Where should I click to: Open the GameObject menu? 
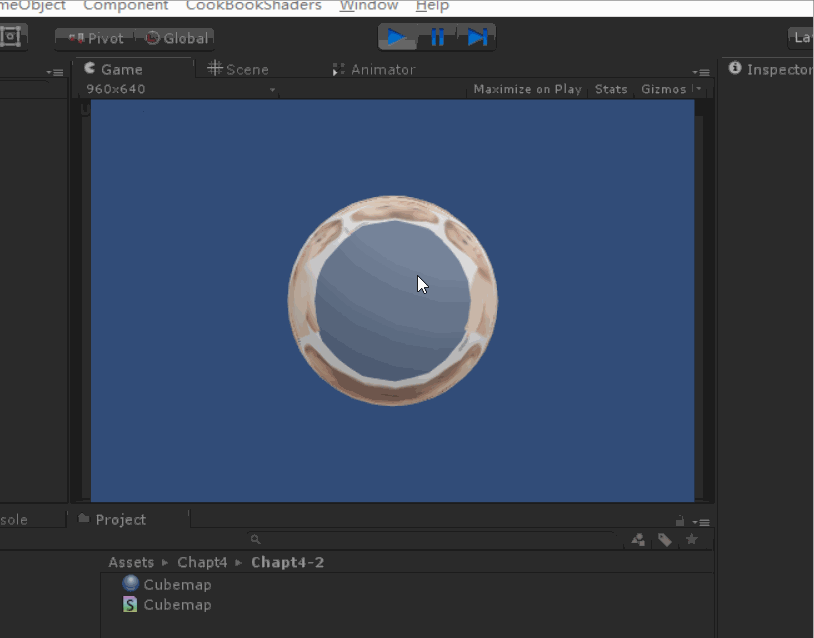click(x=33, y=6)
